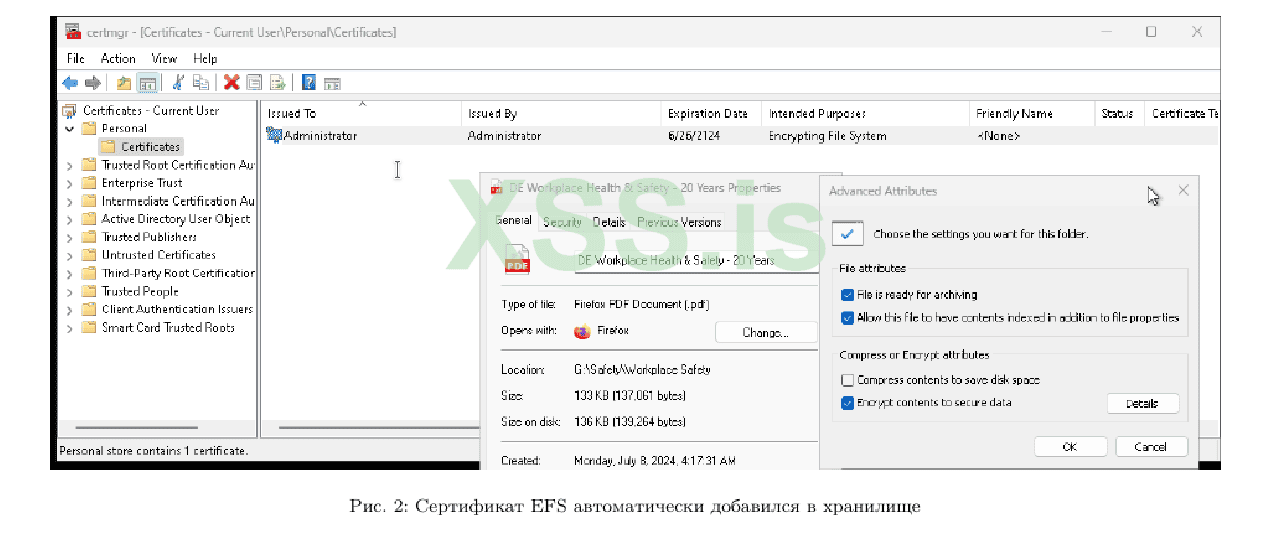
Task: Expand the Trusted Publishers node
Action: [69, 237]
